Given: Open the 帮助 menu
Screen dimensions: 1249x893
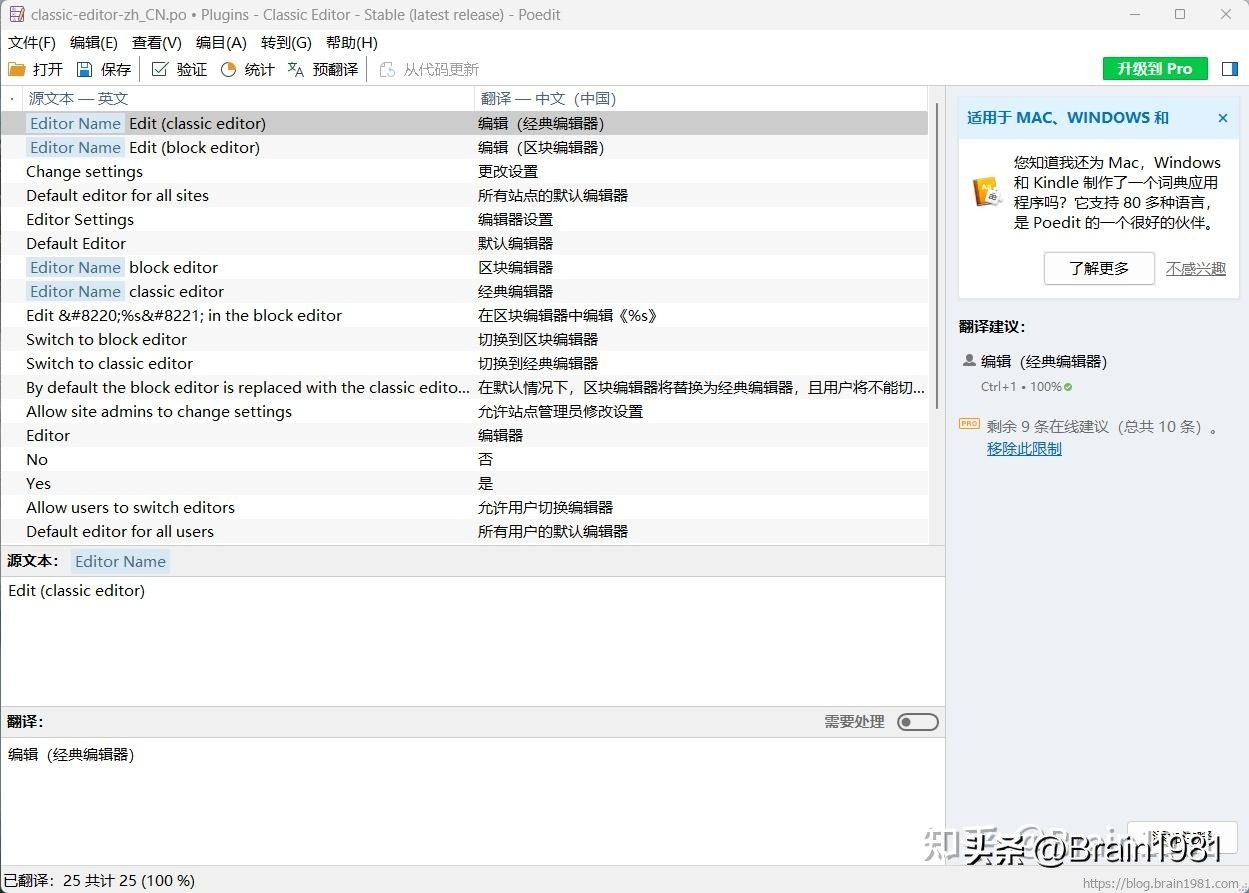Looking at the screenshot, I should (x=351, y=42).
